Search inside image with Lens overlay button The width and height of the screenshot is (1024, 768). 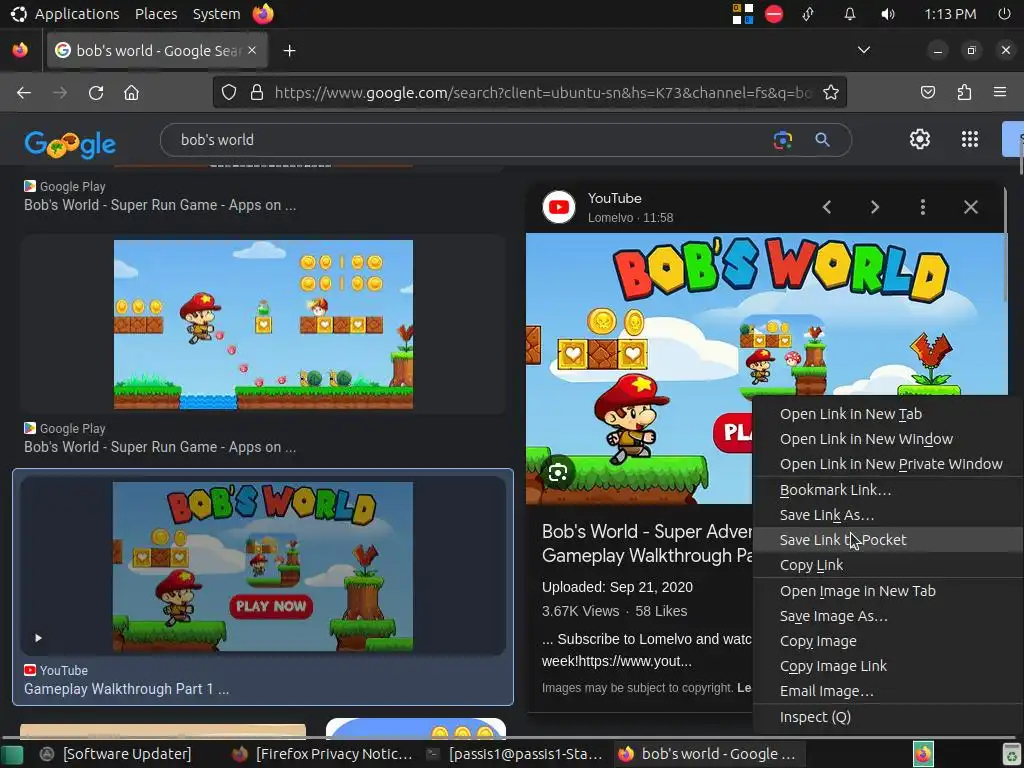pyautogui.click(x=558, y=472)
